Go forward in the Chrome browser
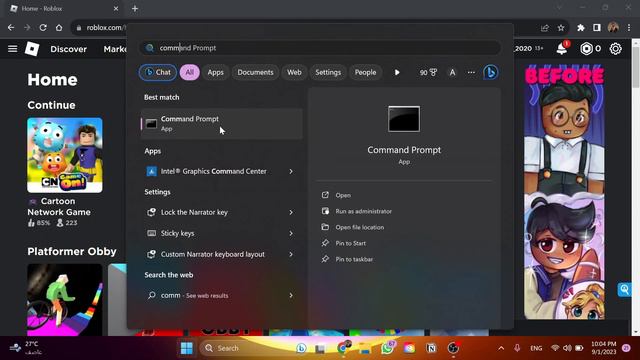This screenshot has height=360, width=640. click(27, 27)
